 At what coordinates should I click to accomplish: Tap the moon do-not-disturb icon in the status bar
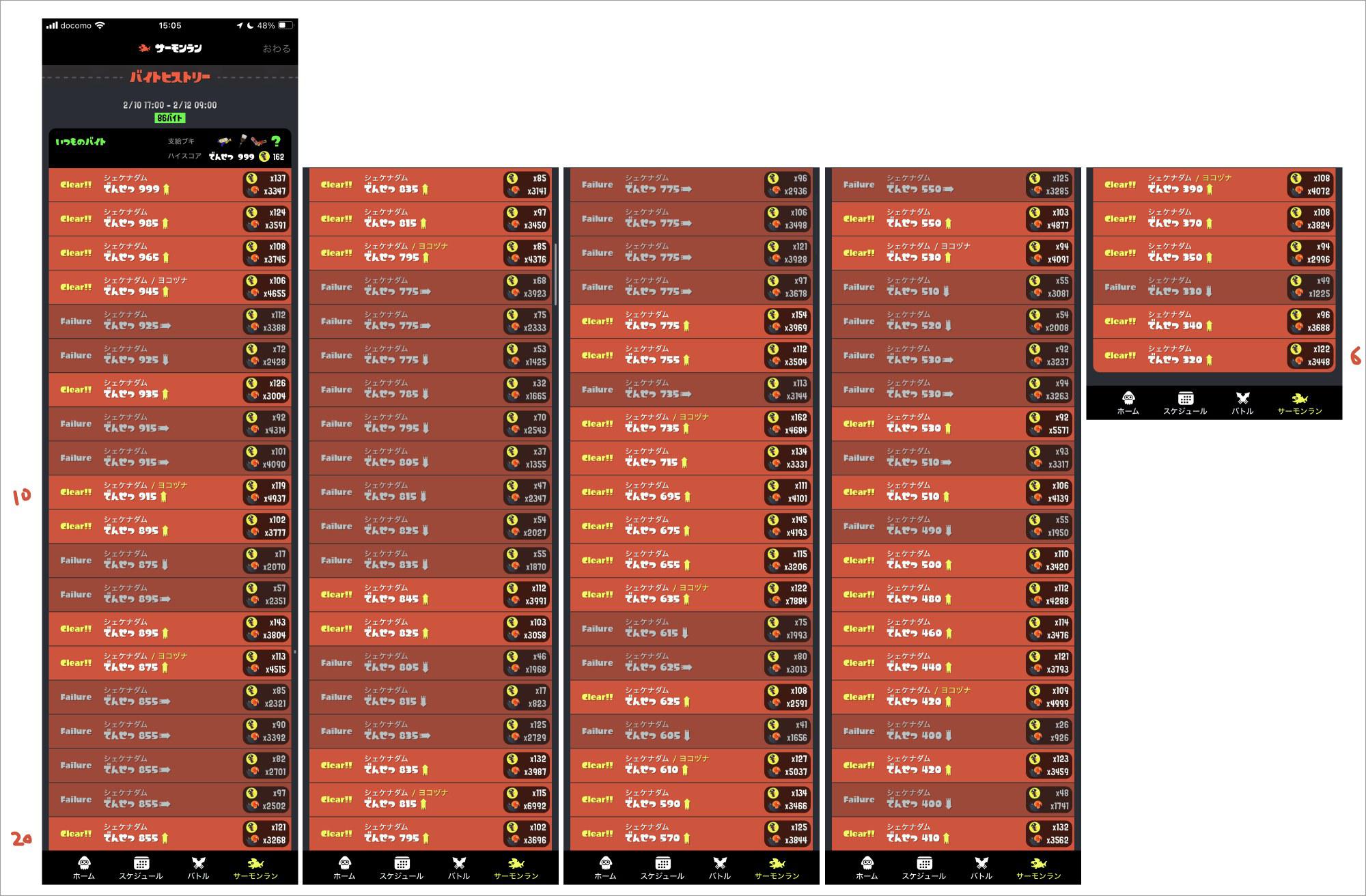251,25
